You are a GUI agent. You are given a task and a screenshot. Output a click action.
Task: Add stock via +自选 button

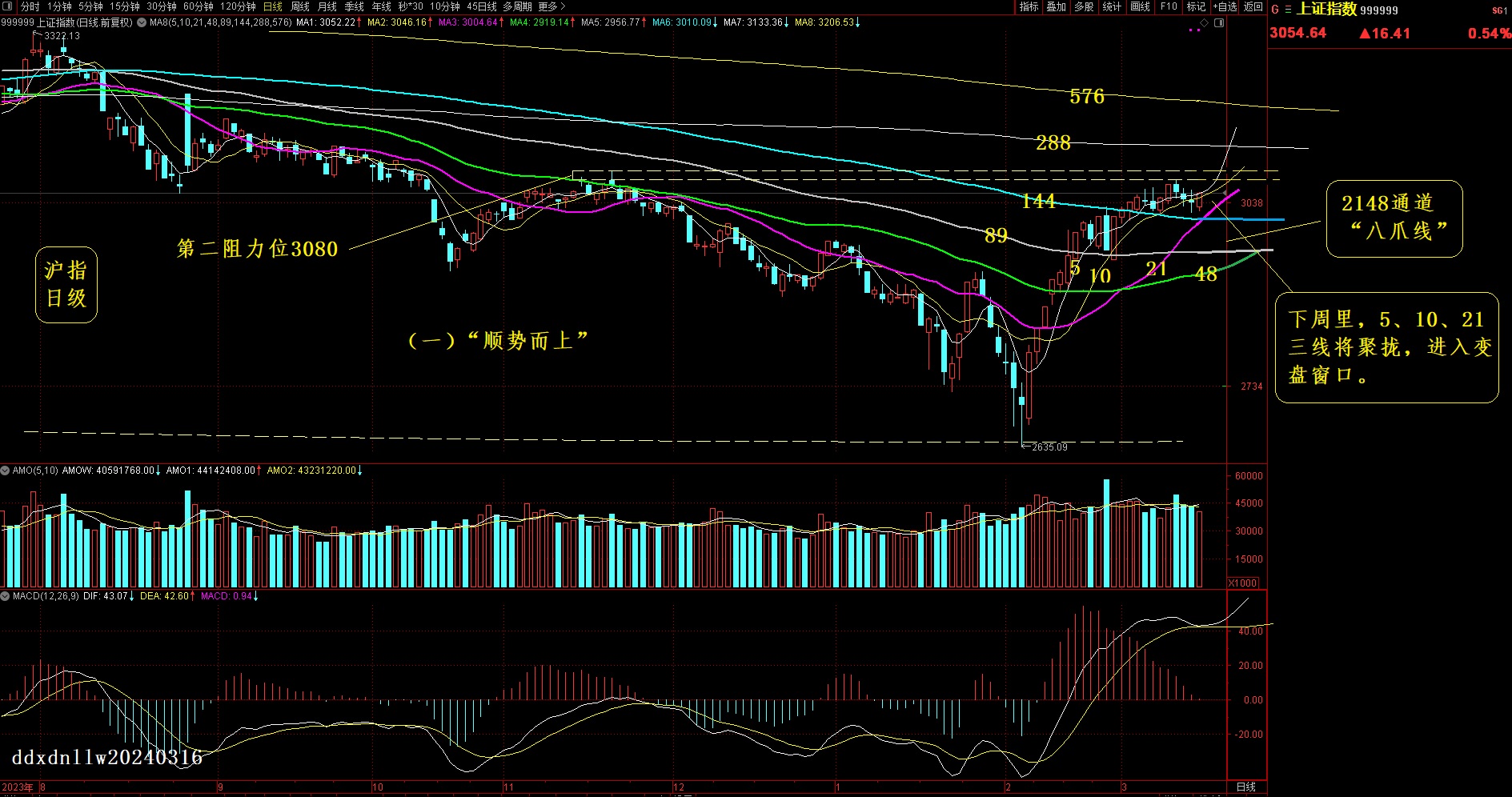click(x=1225, y=6)
